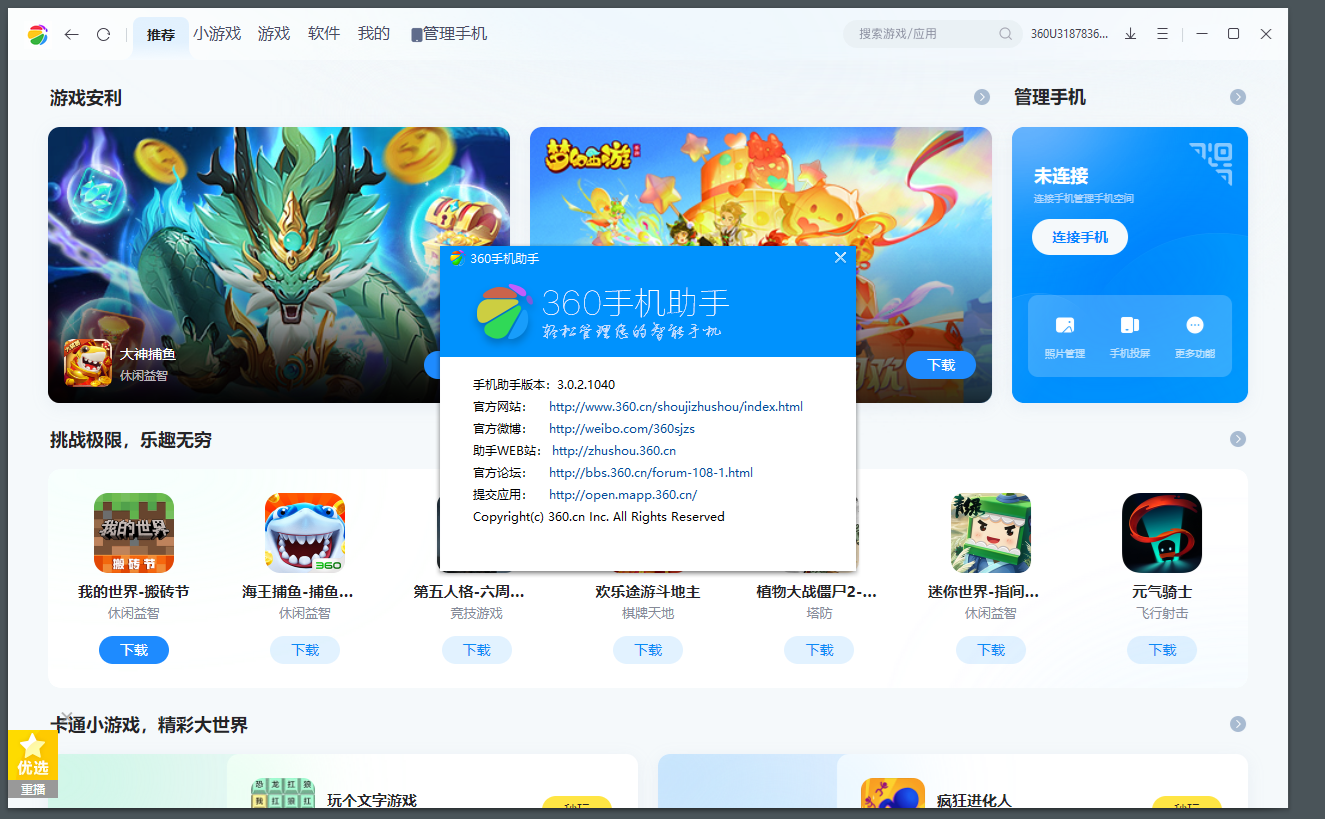Click the 未连接 status text

point(1061,176)
